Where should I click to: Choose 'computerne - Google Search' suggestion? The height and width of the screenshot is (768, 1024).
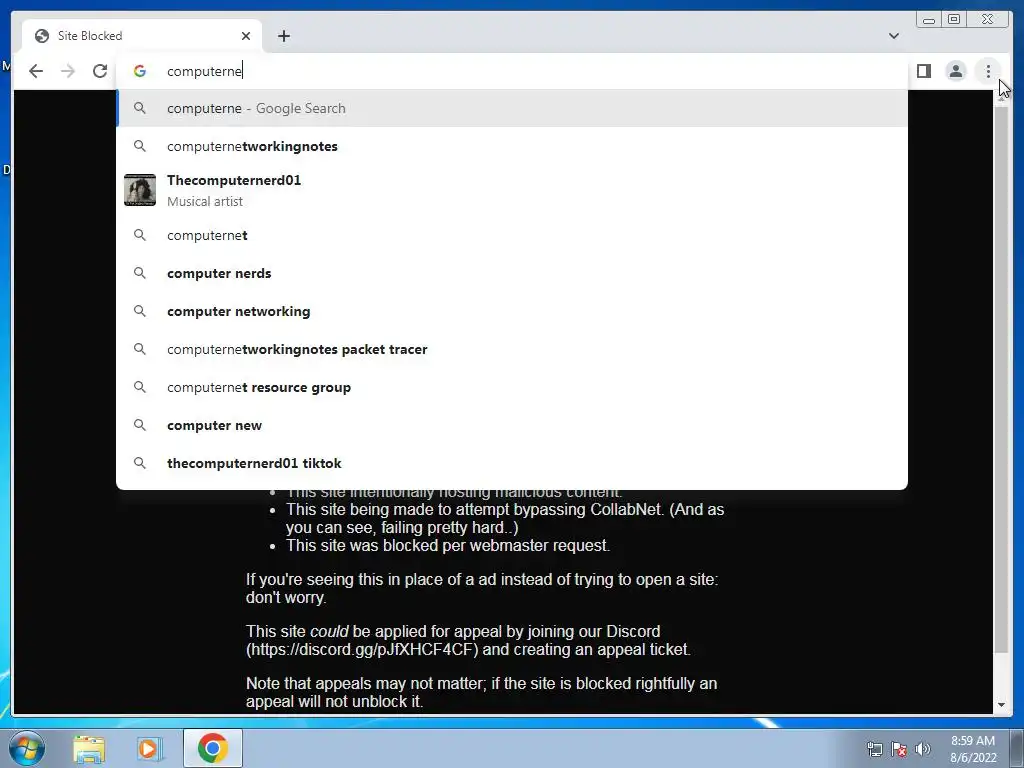tap(512, 108)
